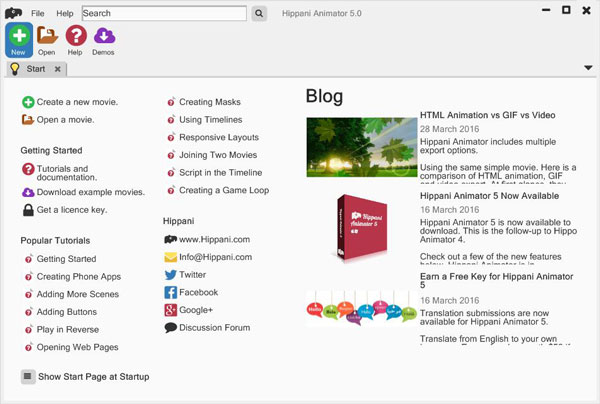The image size is (600, 404).
Task: Click the forest leaves blog thumbnail
Action: pyautogui.click(x=362, y=147)
